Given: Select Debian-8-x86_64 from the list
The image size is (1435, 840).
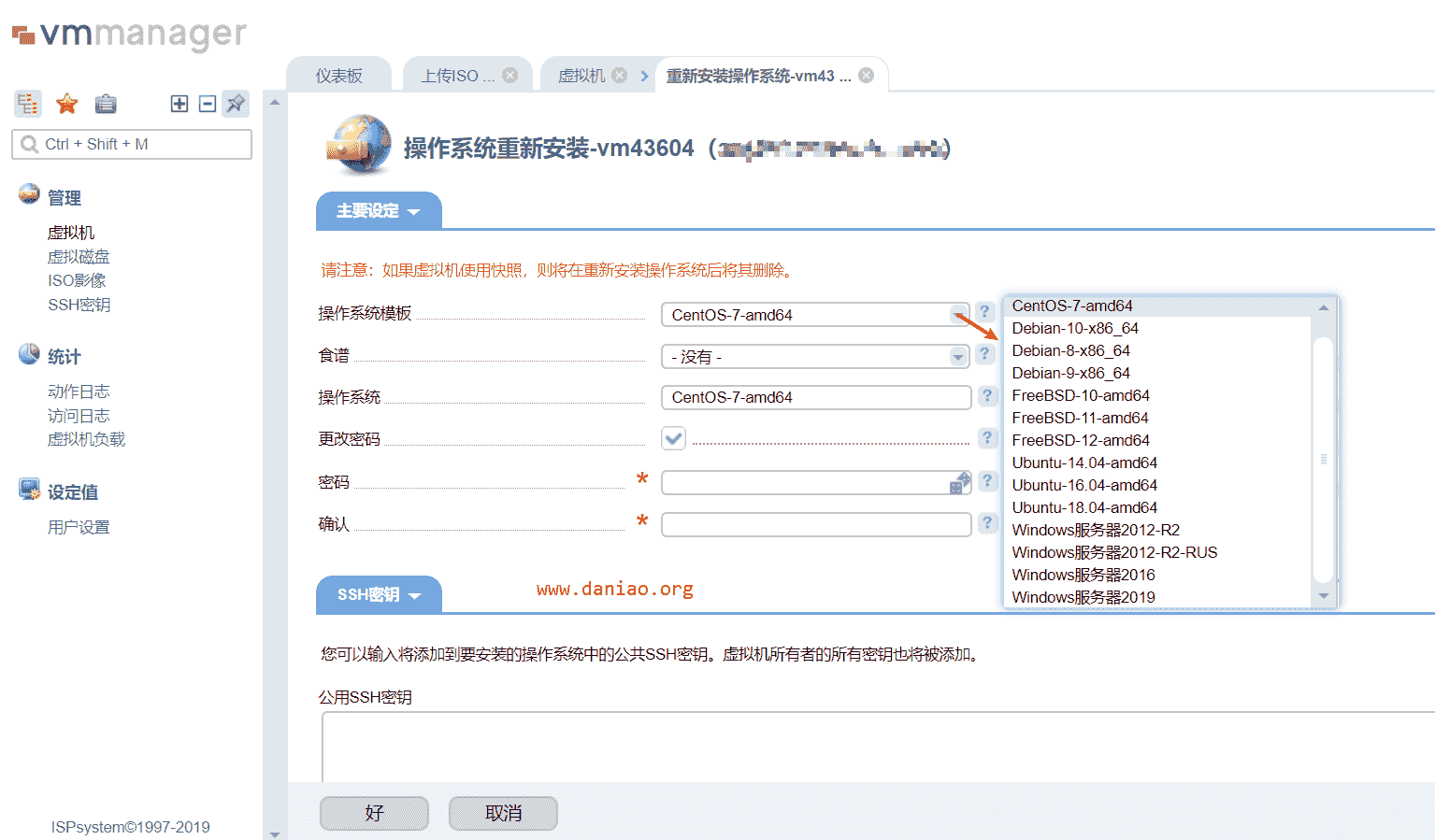Looking at the screenshot, I should (1156, 350).
